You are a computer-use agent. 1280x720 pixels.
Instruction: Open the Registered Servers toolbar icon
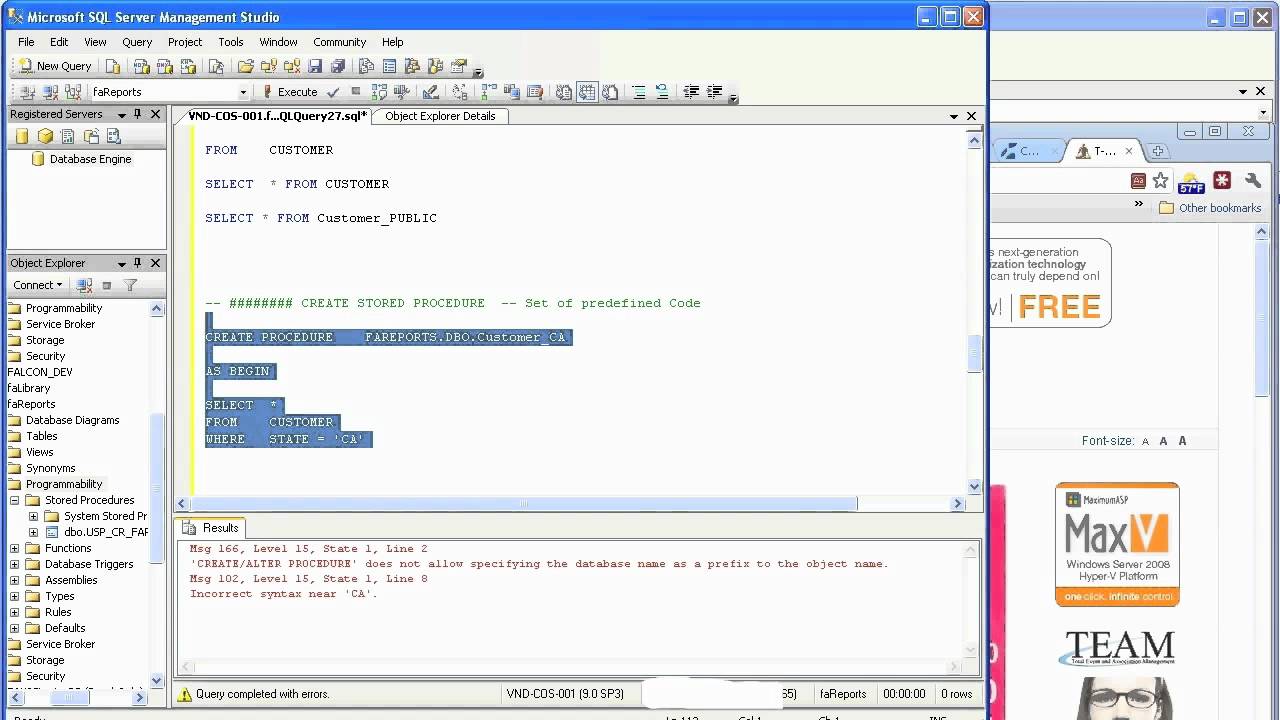[366, 66]
